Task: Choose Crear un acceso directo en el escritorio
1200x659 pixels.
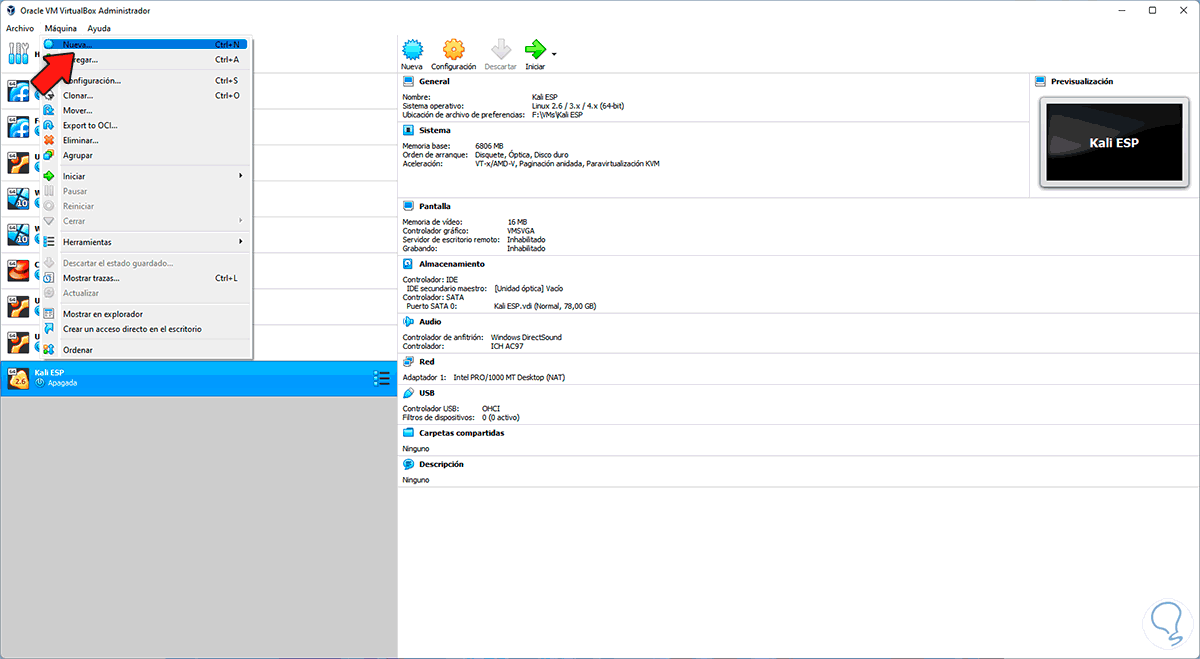Action: [146, 328]
